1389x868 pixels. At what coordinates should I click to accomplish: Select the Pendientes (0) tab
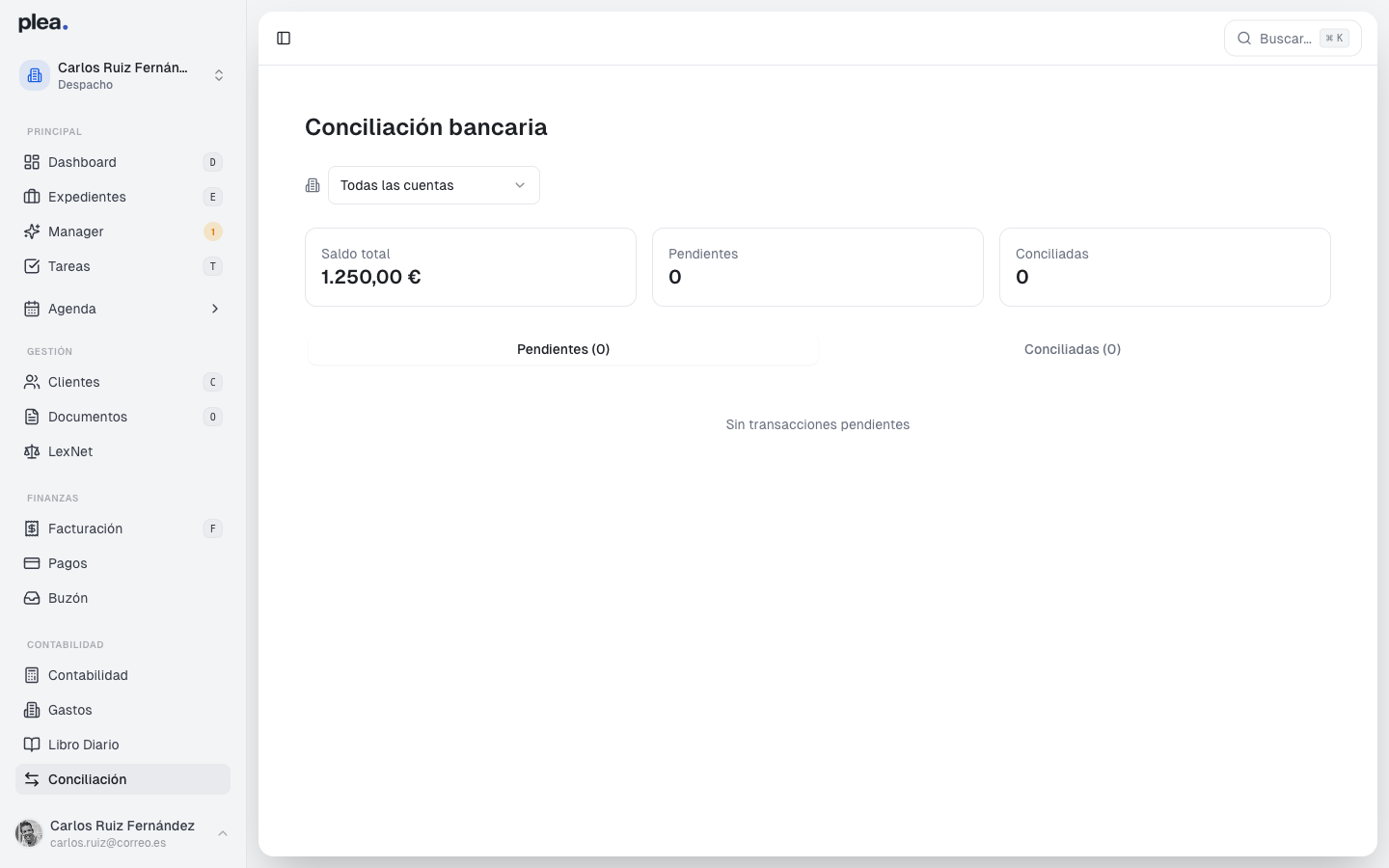[562, 349]
